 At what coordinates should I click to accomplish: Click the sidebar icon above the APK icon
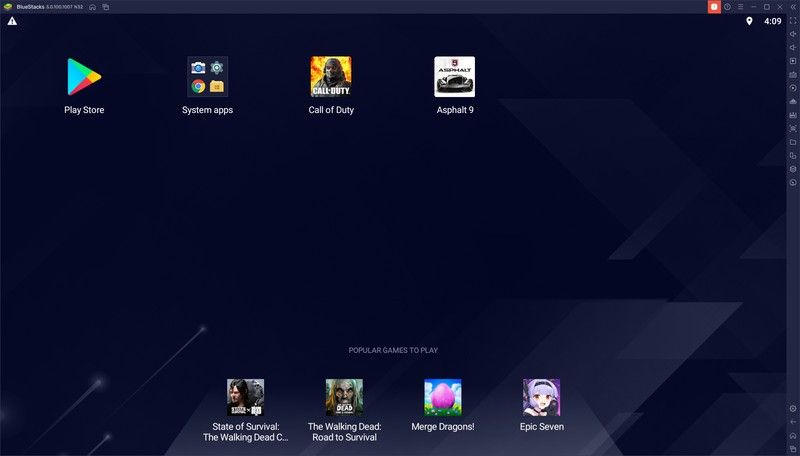pos(793,102)
